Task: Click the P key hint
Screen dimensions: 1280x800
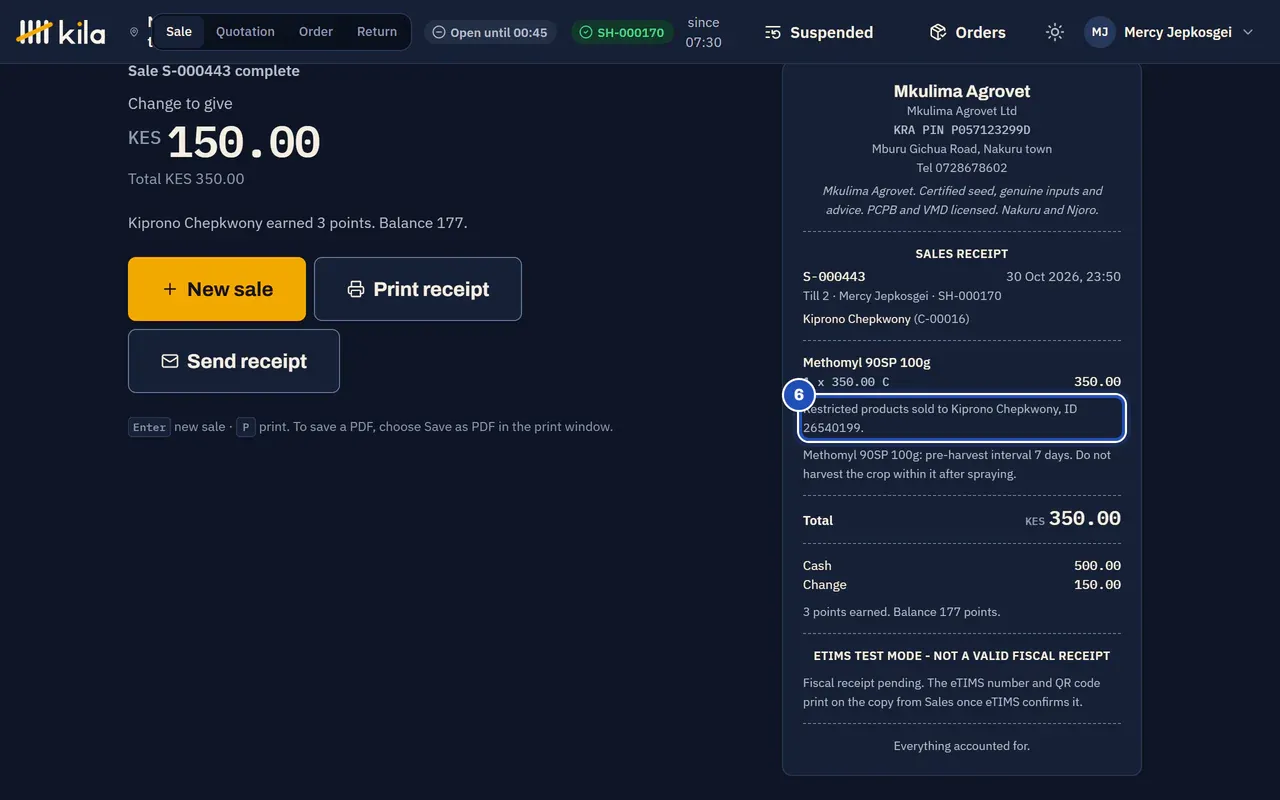Action: 245,427
